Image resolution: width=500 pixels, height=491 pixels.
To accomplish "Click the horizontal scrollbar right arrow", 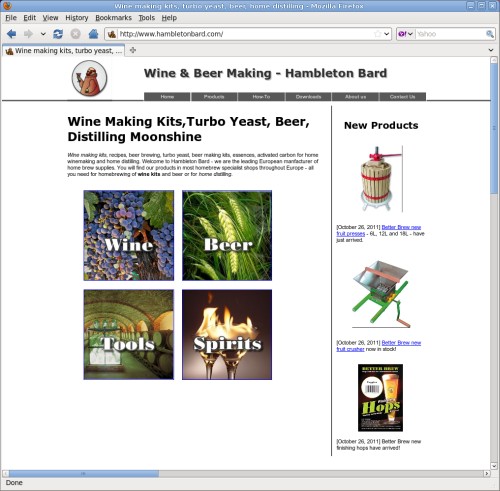I will tap(487, 473).
